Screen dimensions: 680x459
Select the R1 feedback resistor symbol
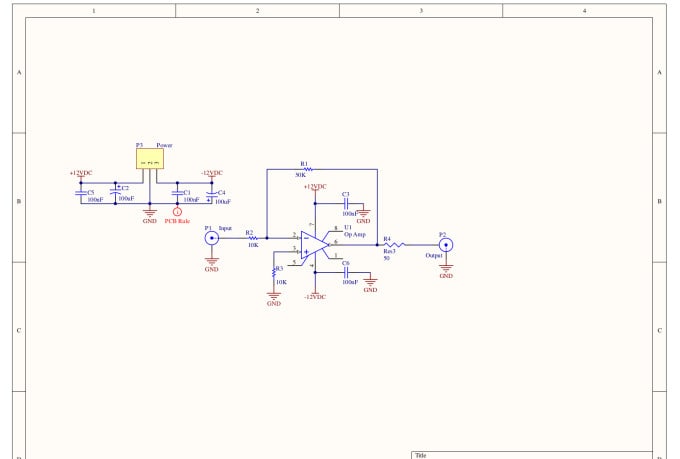tap(307, 169)
